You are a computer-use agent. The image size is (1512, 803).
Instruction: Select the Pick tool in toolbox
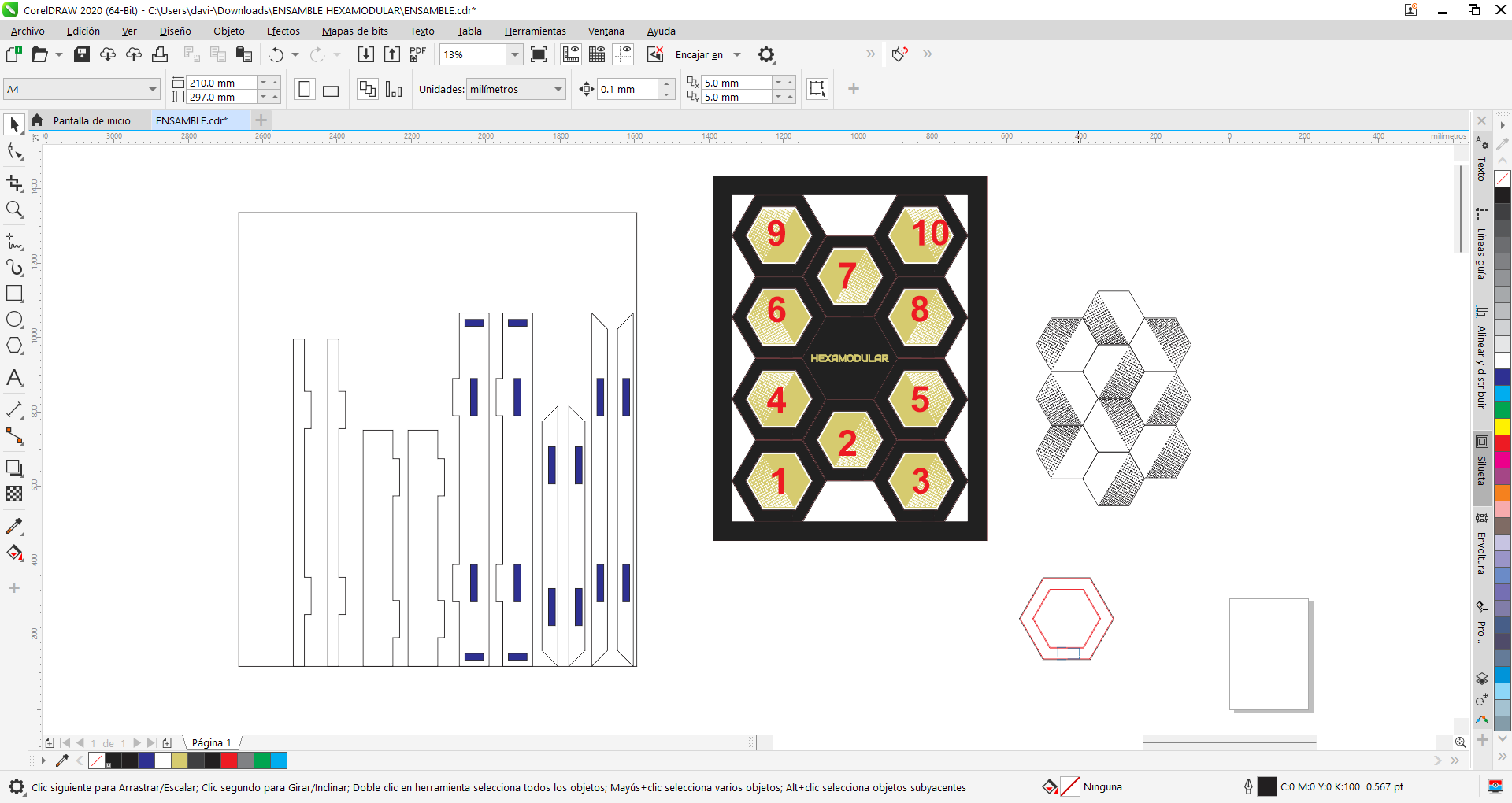point(14,124)
